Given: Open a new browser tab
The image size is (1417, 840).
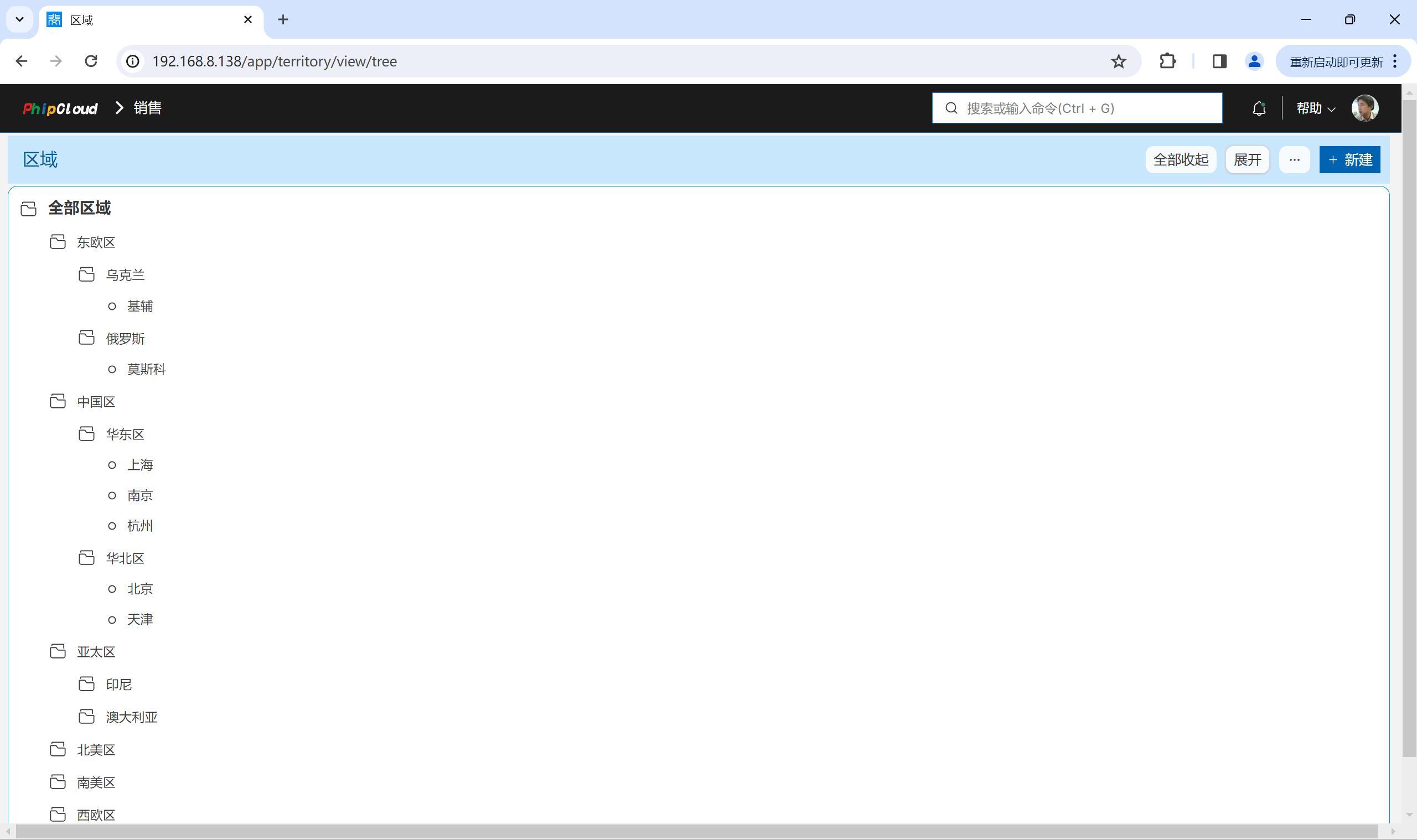Looking at the screenshot, I should tap(283, 20).
